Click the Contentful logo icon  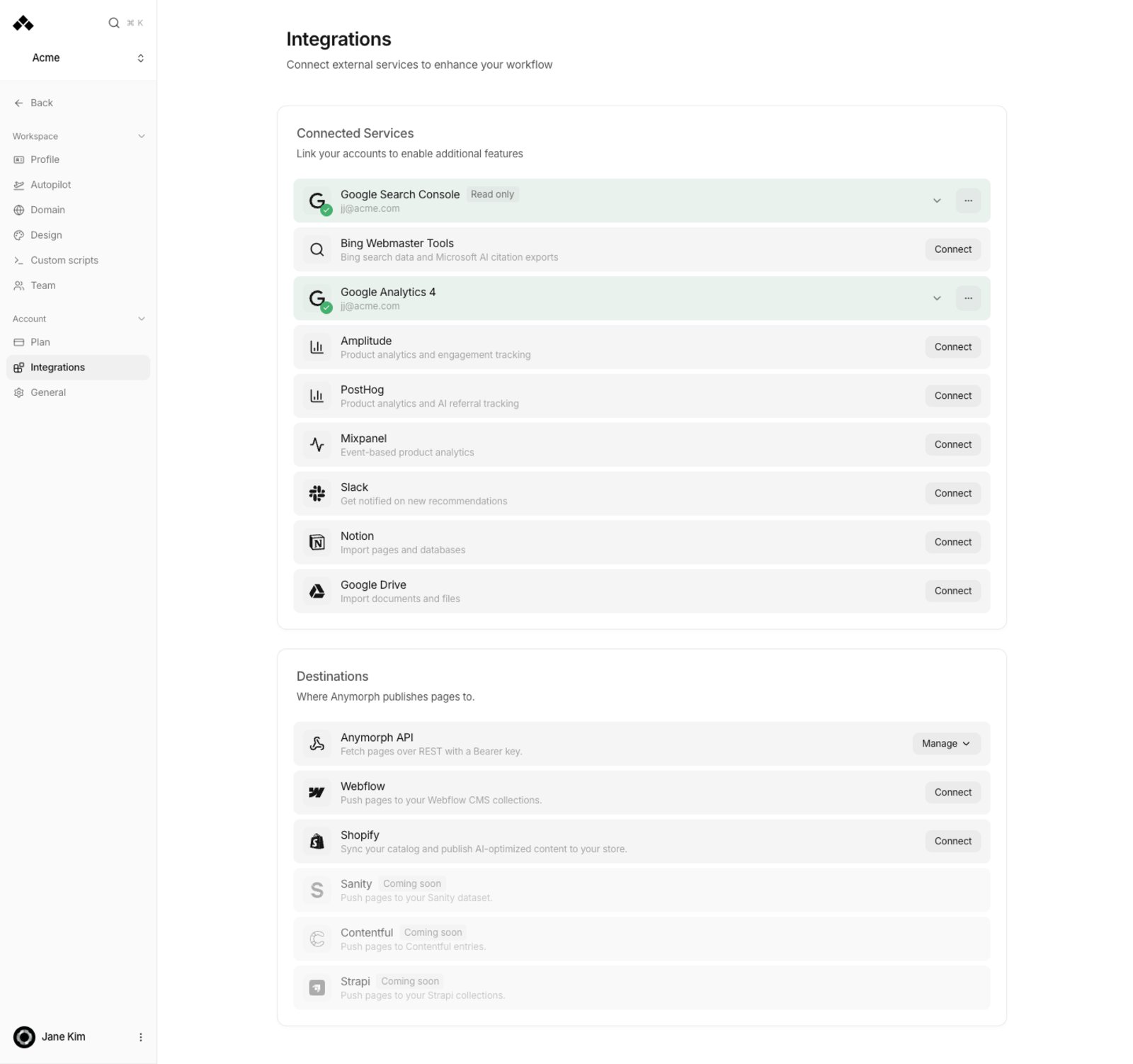pyautogui.click(x=317, y=939)
